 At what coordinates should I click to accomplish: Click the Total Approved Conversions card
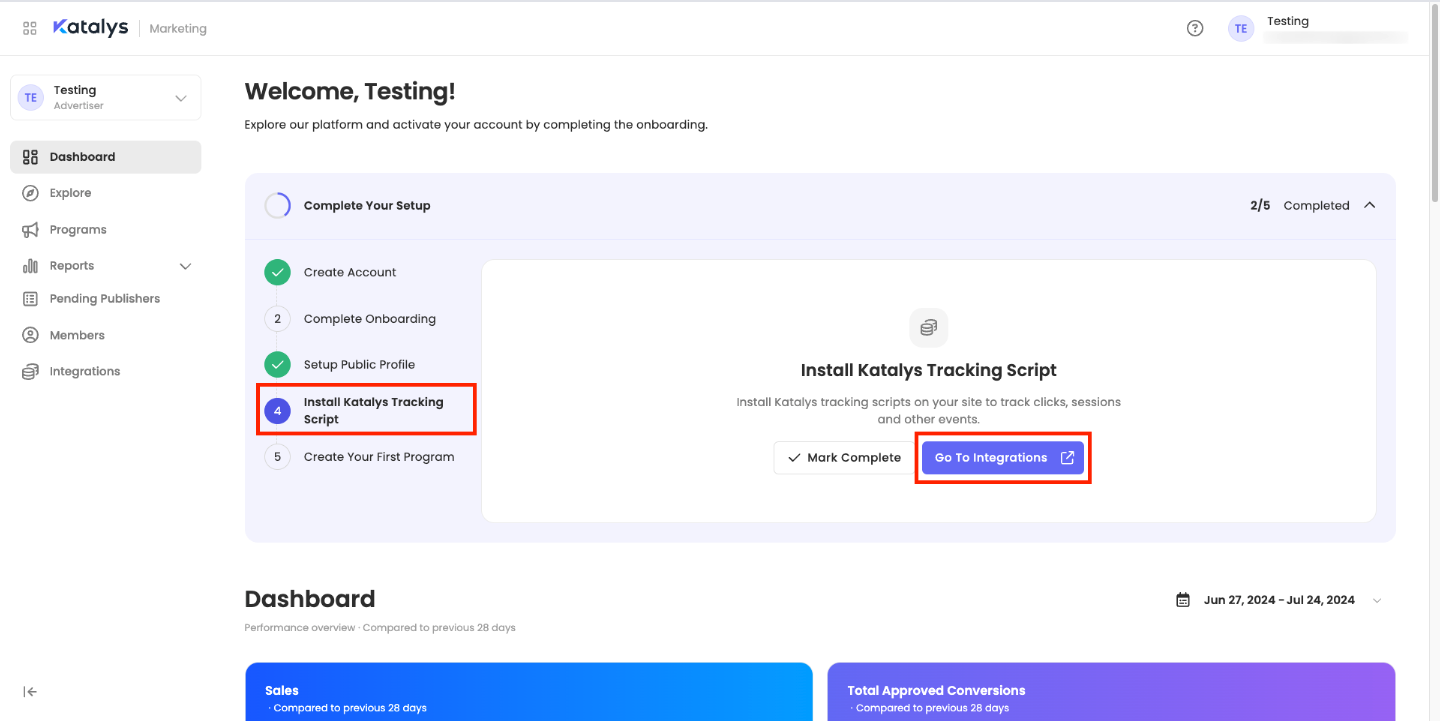(1111, 692)
